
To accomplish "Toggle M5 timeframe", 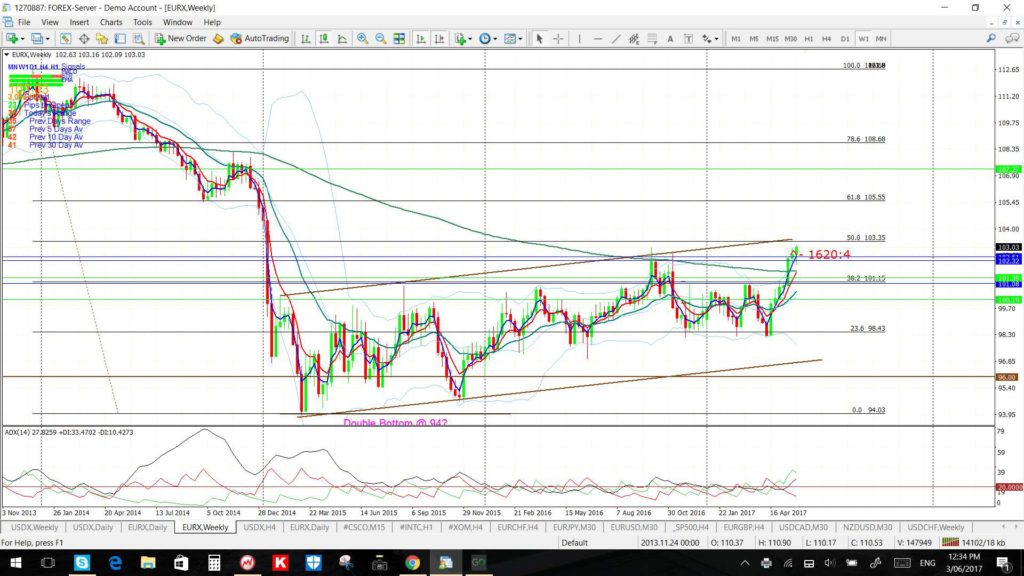I will [x=754, y=39].
